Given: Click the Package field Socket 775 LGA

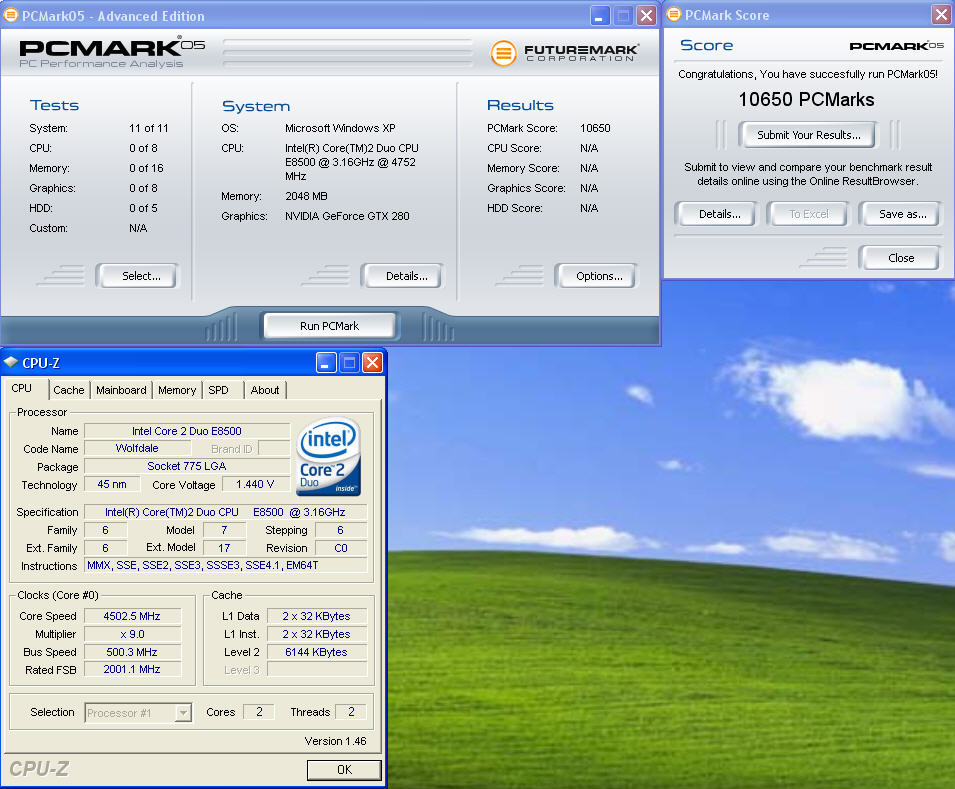Looking at the screenshot, I should 187,466.
